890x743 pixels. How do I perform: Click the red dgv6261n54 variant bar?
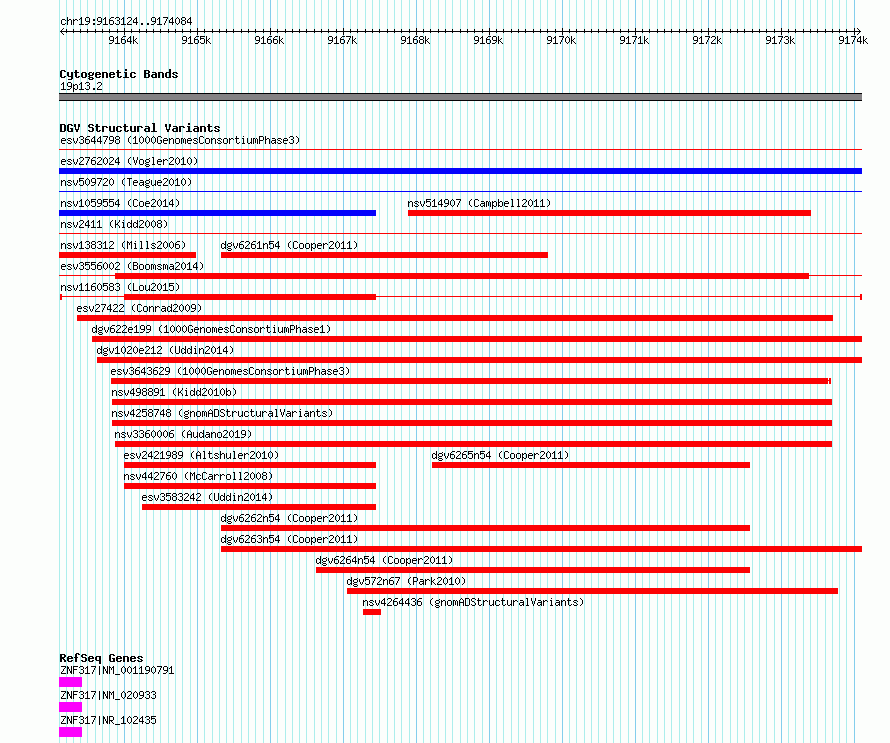(384, 255)
